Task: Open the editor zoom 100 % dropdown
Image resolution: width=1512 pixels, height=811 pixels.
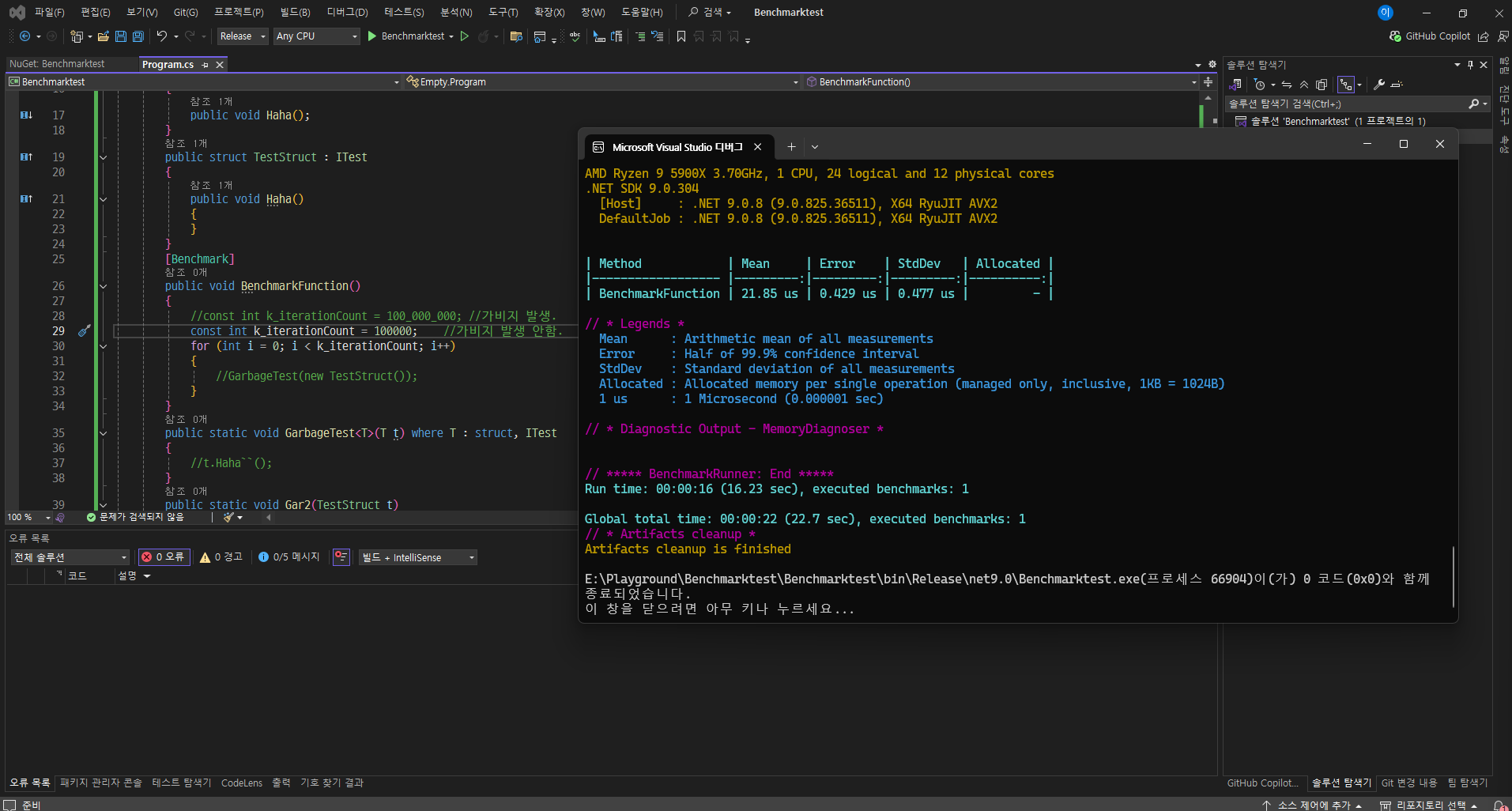Action: [29, 517]
